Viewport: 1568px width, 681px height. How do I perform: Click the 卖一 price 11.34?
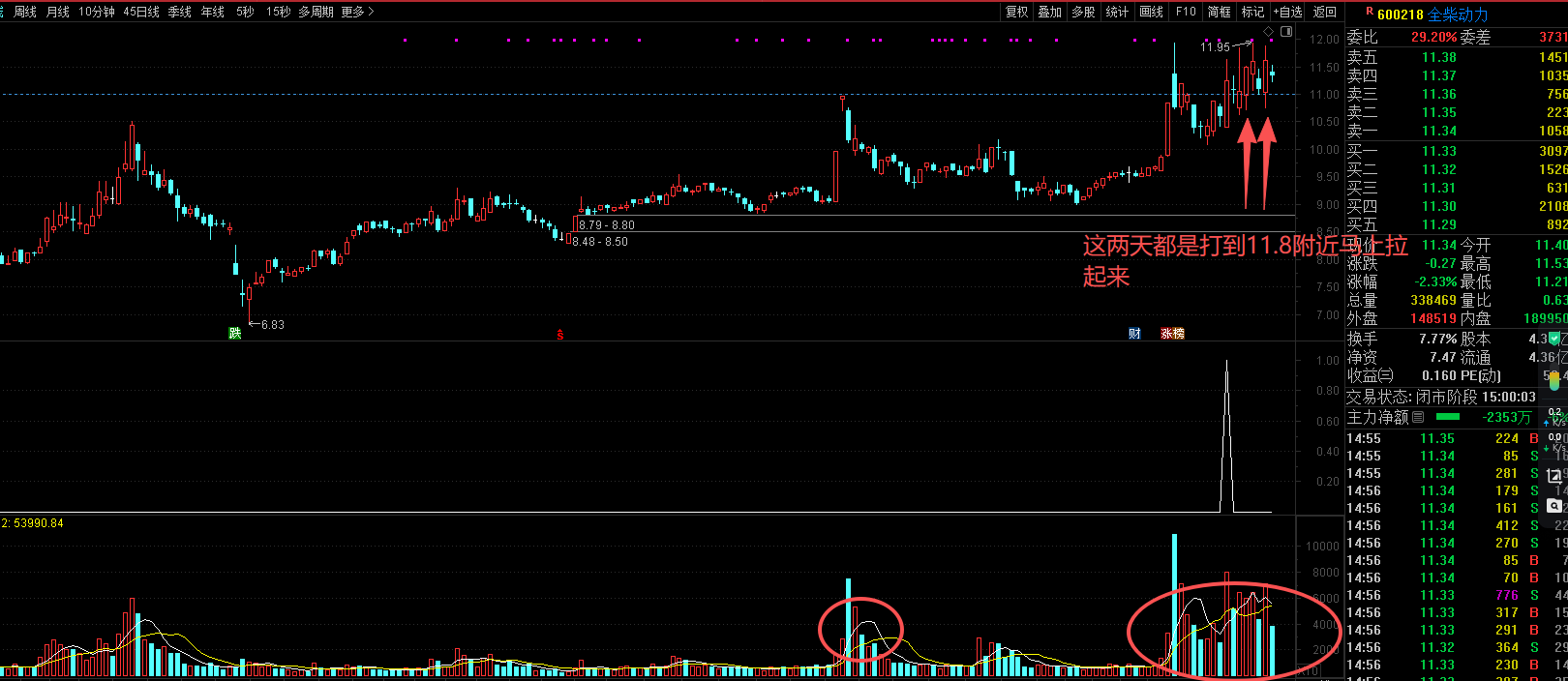click(x=1438, y=131)
